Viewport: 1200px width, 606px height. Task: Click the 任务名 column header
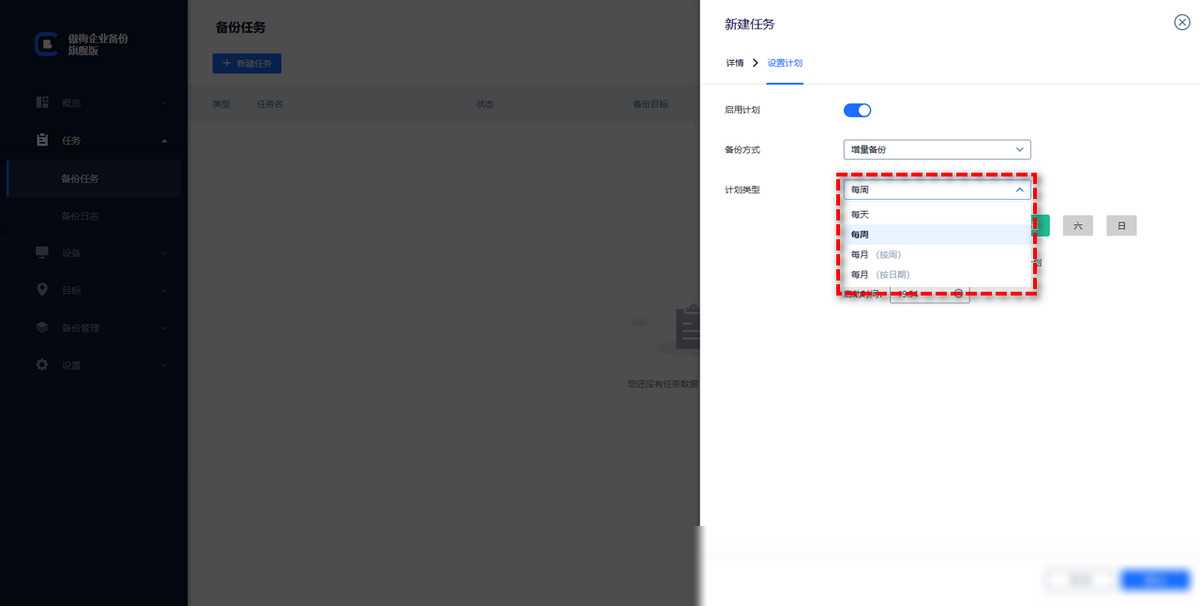[x=270, y=104]
